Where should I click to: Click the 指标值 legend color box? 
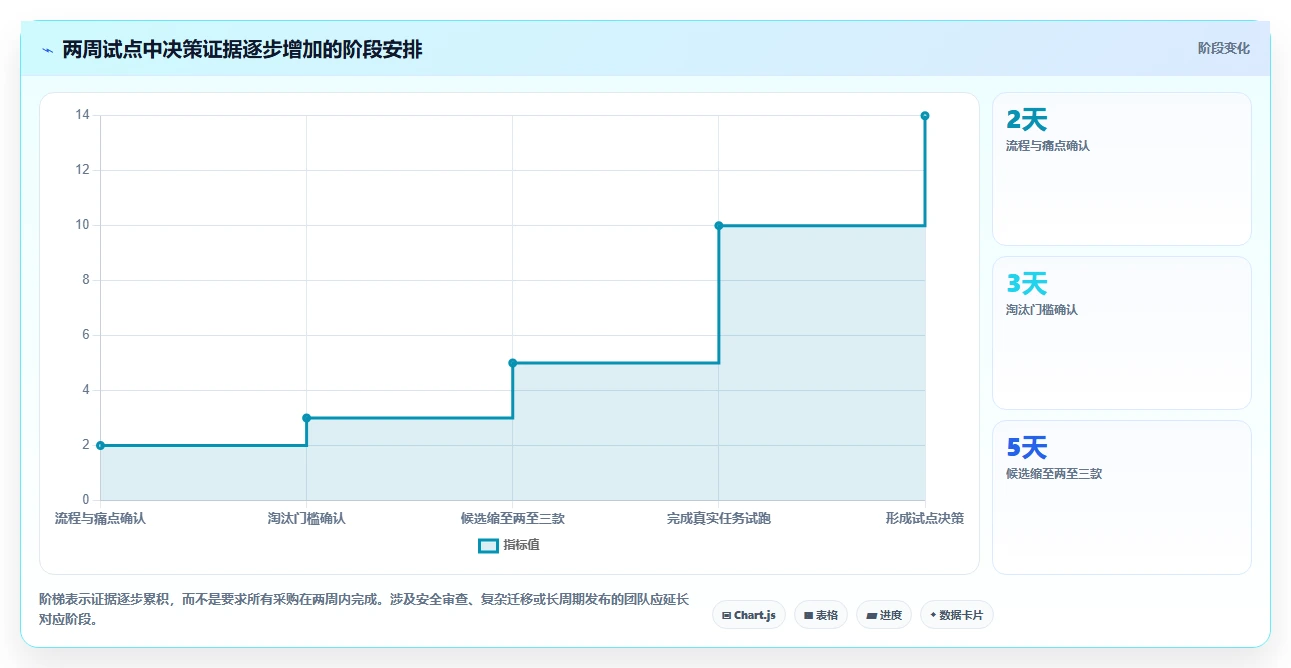point(488,545)
